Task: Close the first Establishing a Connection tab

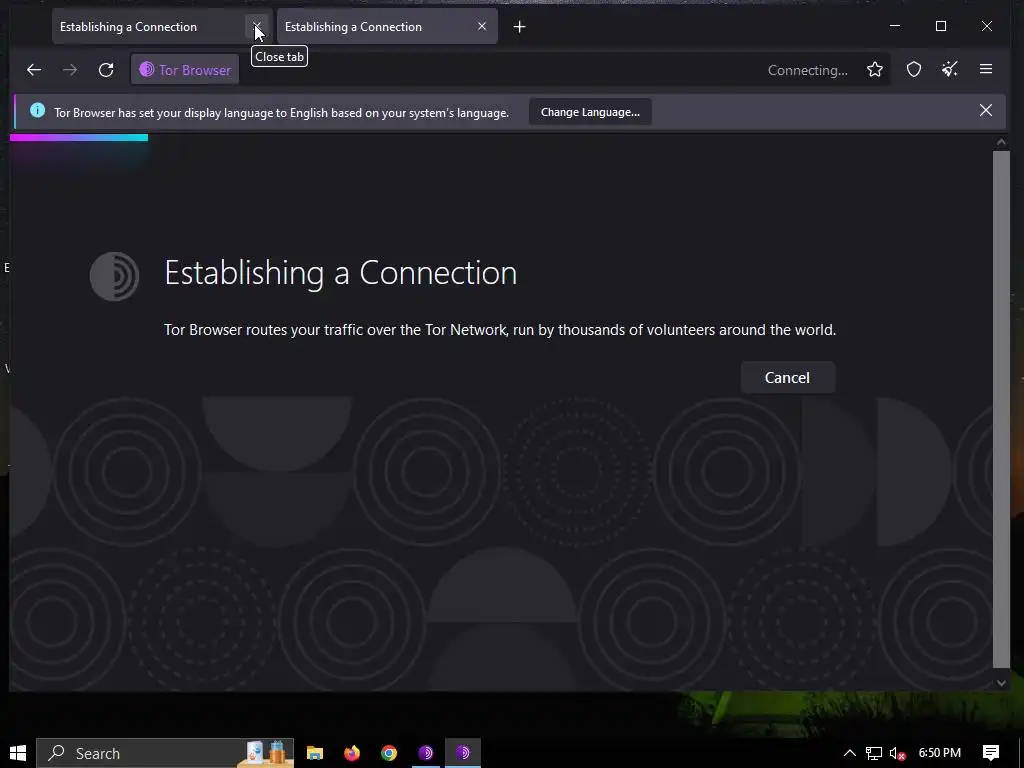Action: [257, 27]
